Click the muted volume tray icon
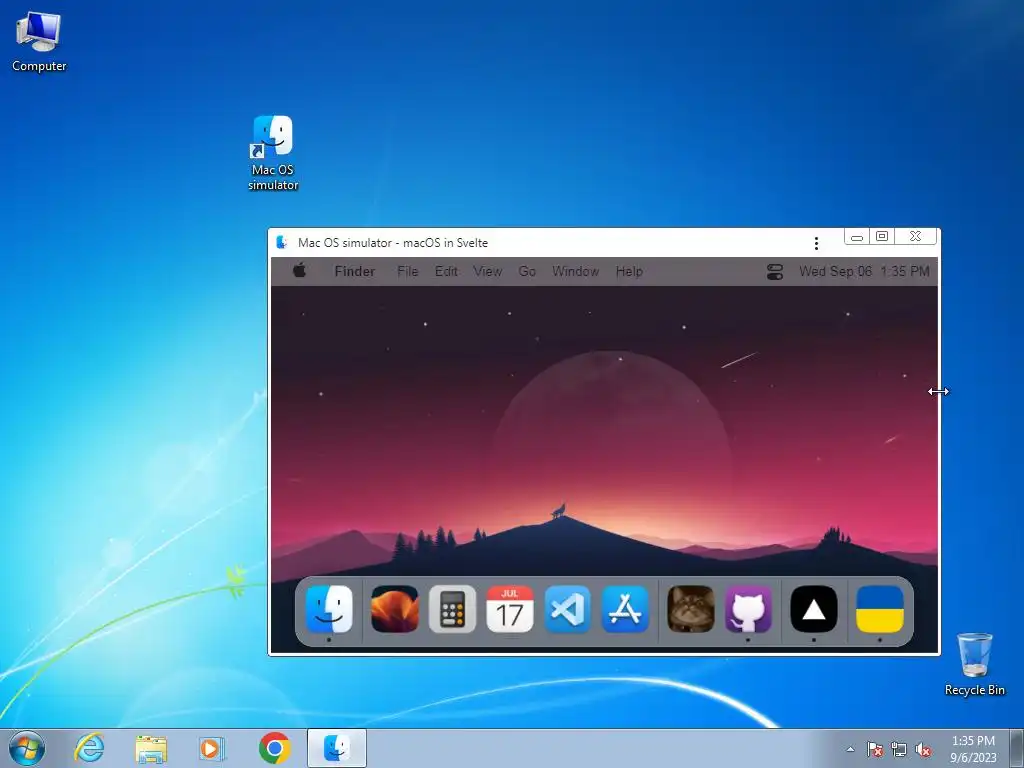Image resolution: width=1024 pixels, height=768 pixels. 923,749
